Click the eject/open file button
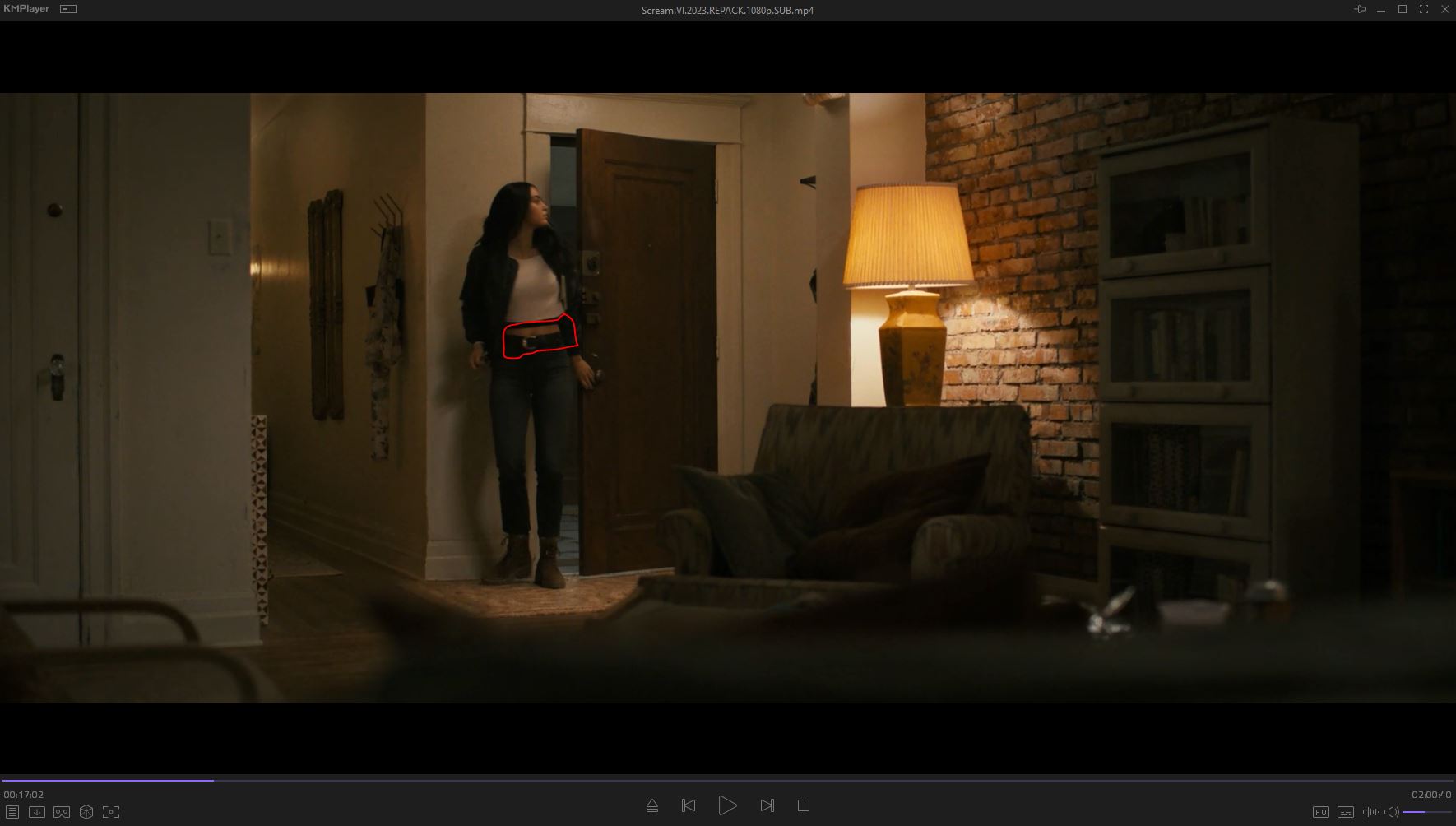This screenshot has width=1456, height=826. [652, 805]
